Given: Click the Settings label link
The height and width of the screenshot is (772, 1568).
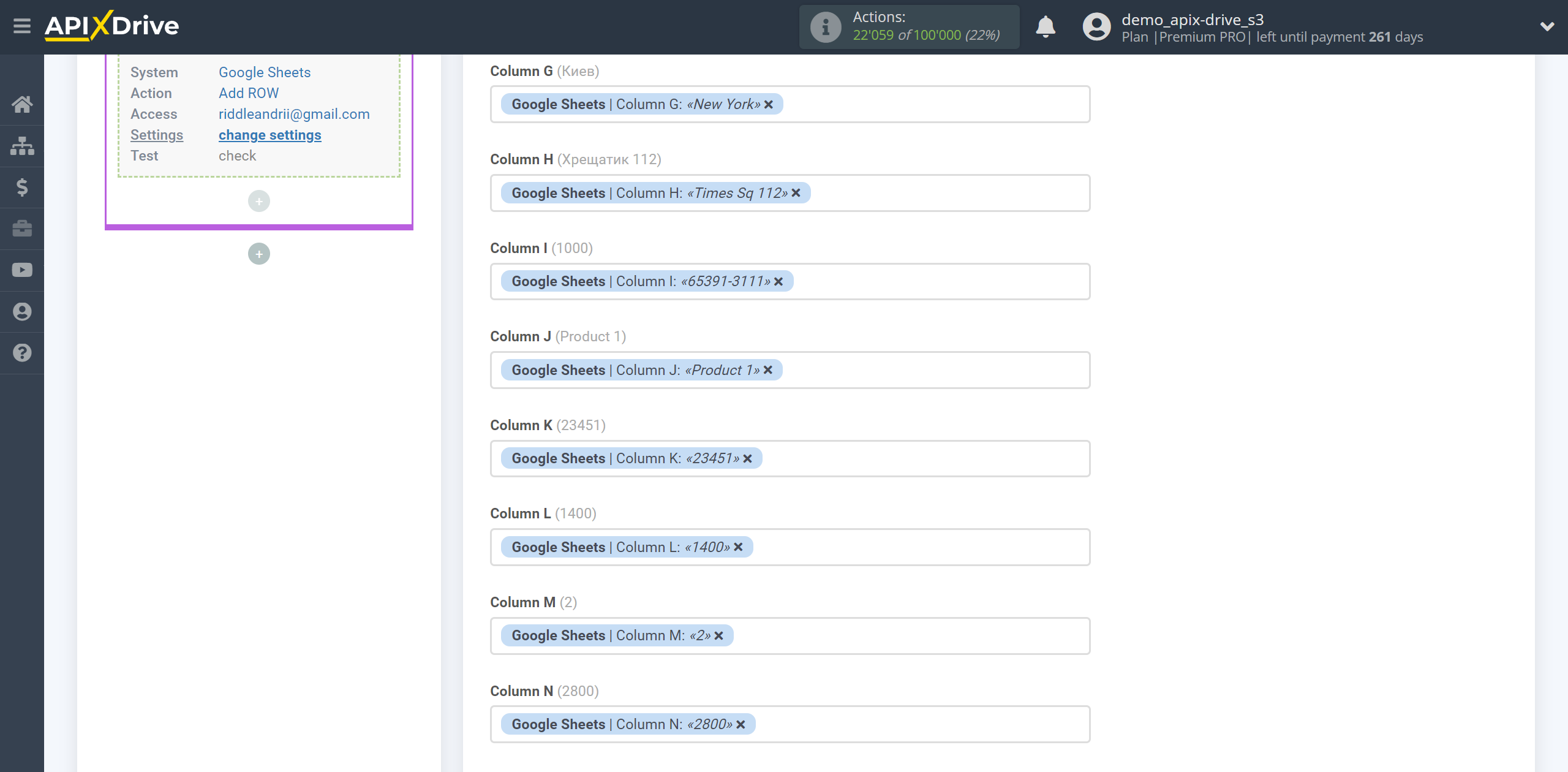Looking at the screenshot, I should tap(157, 135).
